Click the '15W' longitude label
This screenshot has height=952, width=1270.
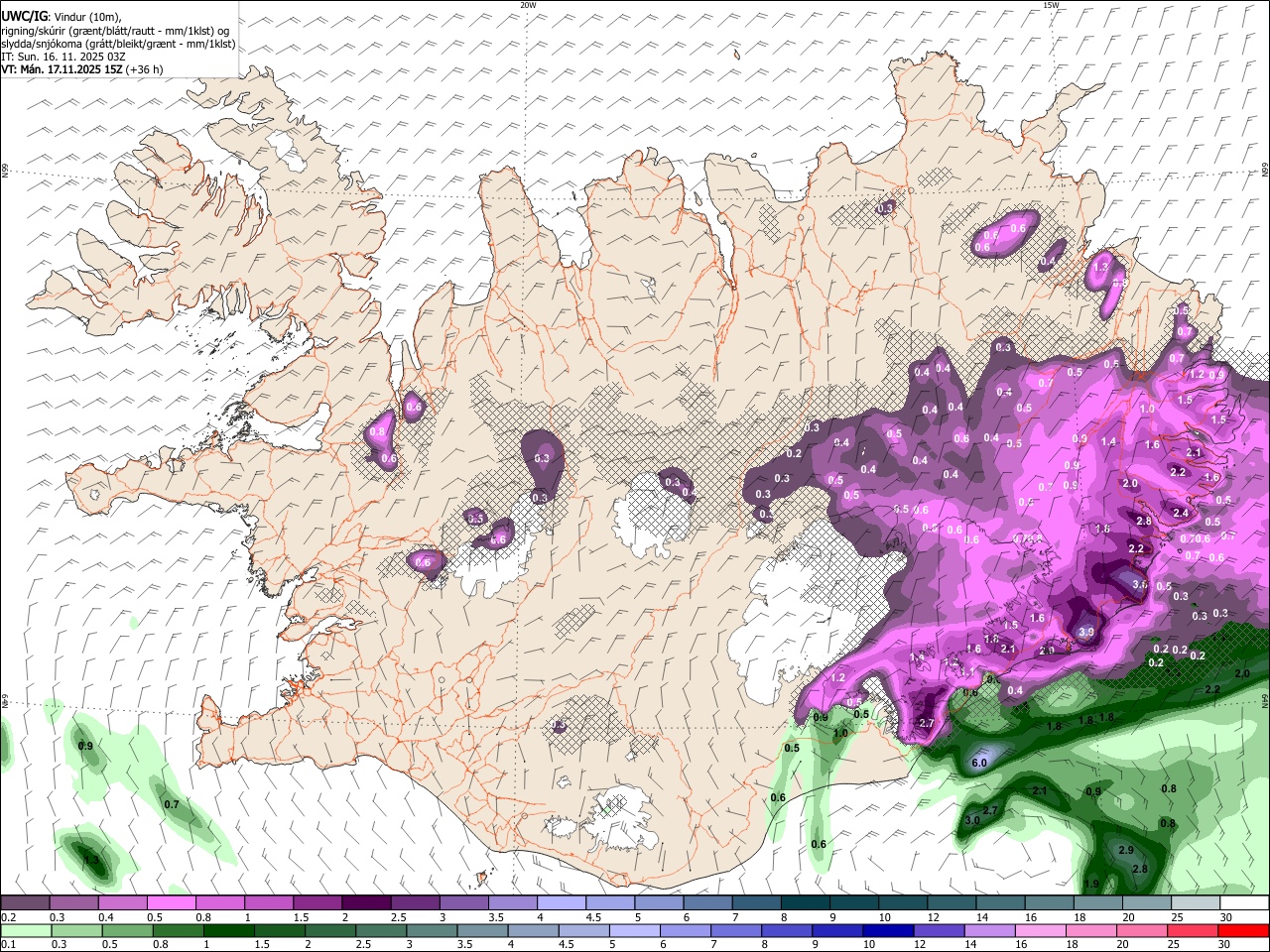pos(1051,5)
